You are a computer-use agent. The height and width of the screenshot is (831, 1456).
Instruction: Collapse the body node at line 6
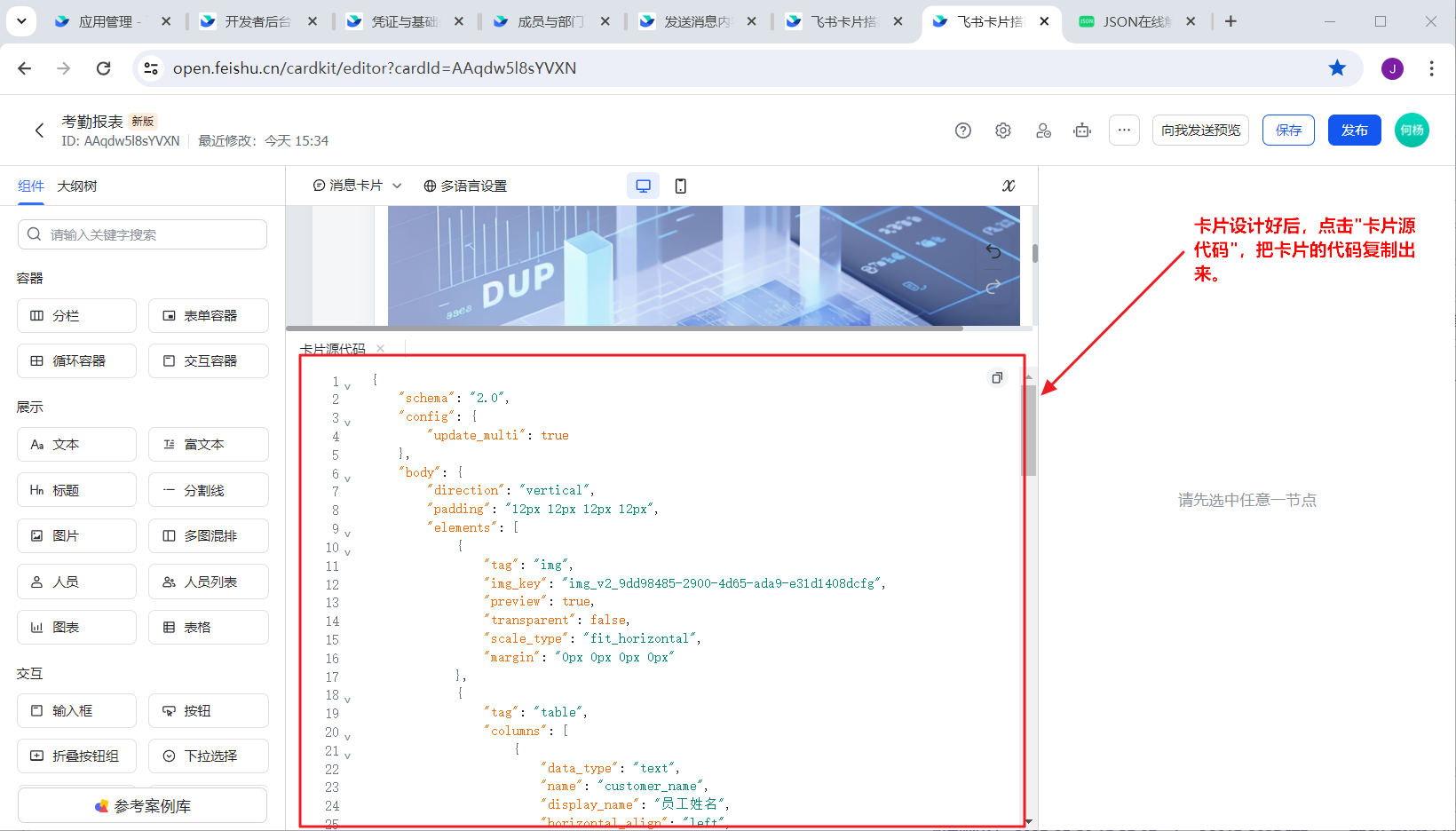tap(347, 479)
